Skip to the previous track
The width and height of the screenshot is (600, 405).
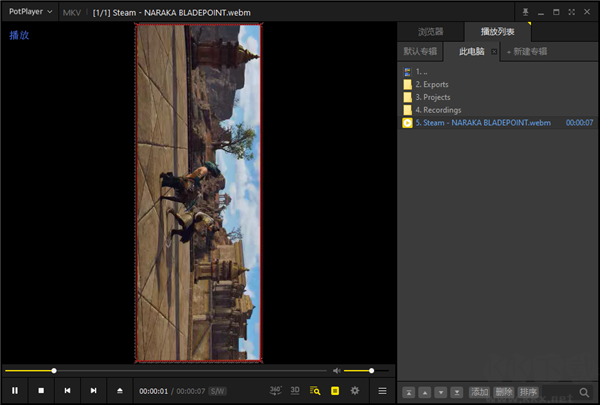(x=67, y=390)
